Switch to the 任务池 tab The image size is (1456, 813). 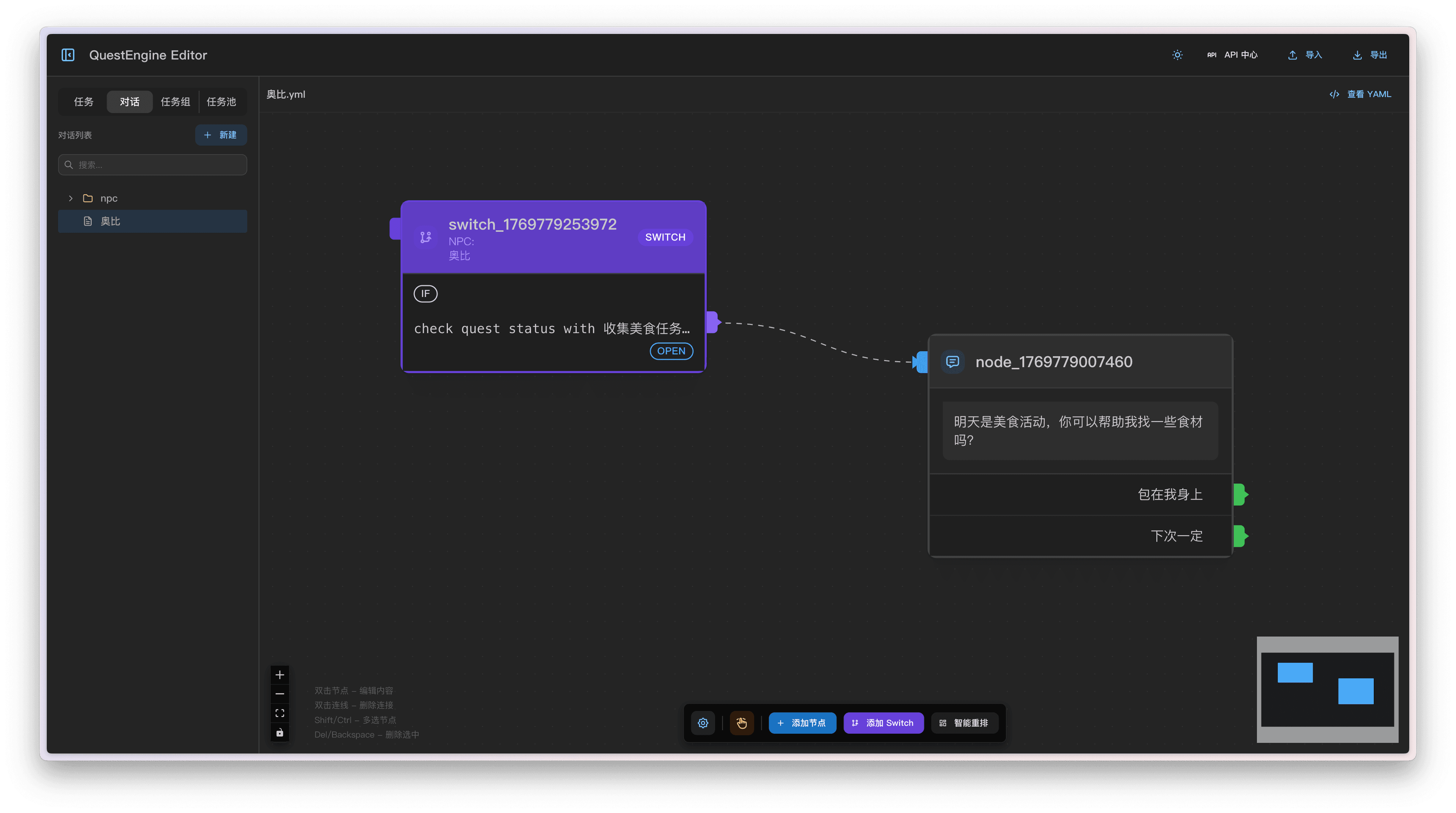tap(221, 102)
